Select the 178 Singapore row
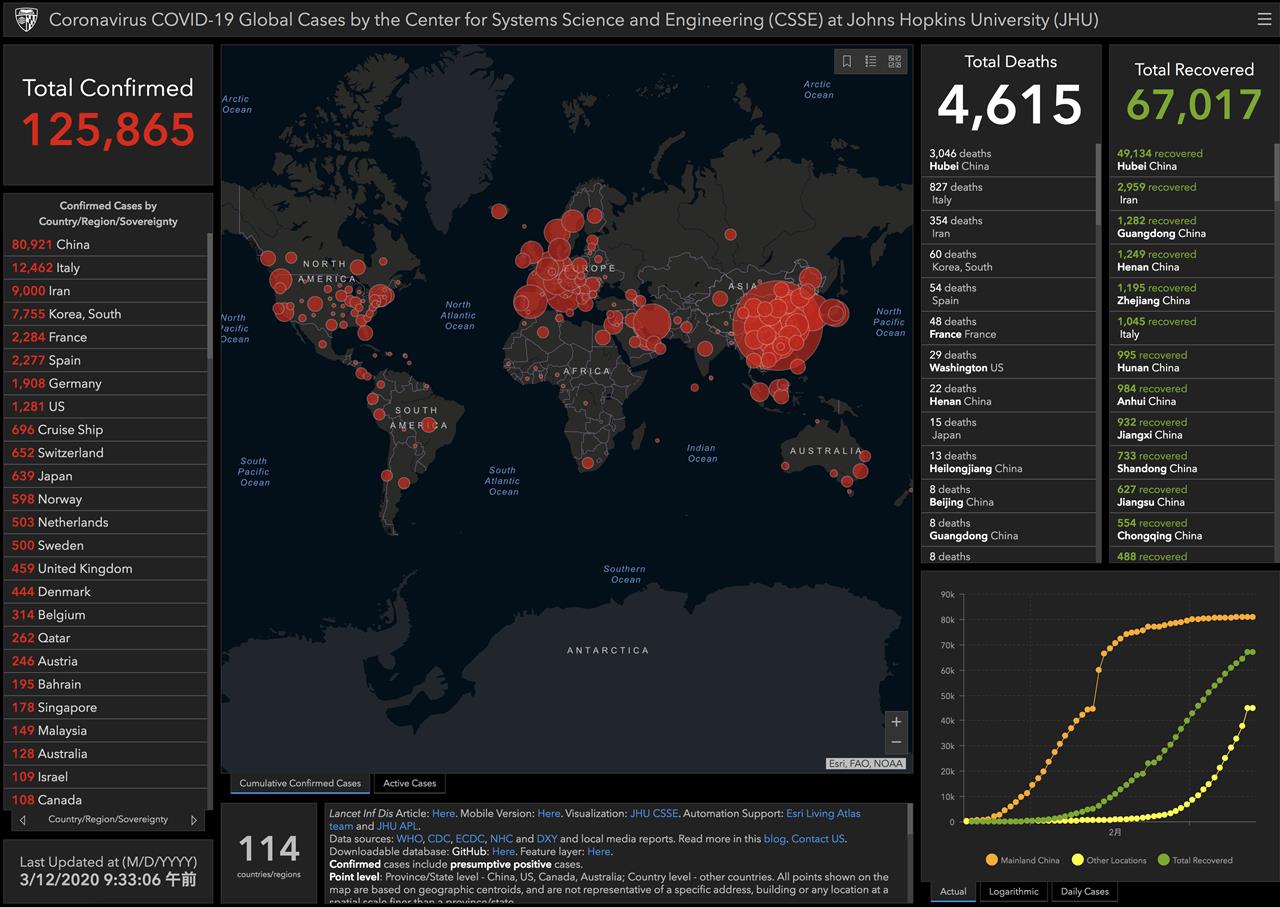Viewport: 1280px width, 907px height. click(x=108, y=707)
